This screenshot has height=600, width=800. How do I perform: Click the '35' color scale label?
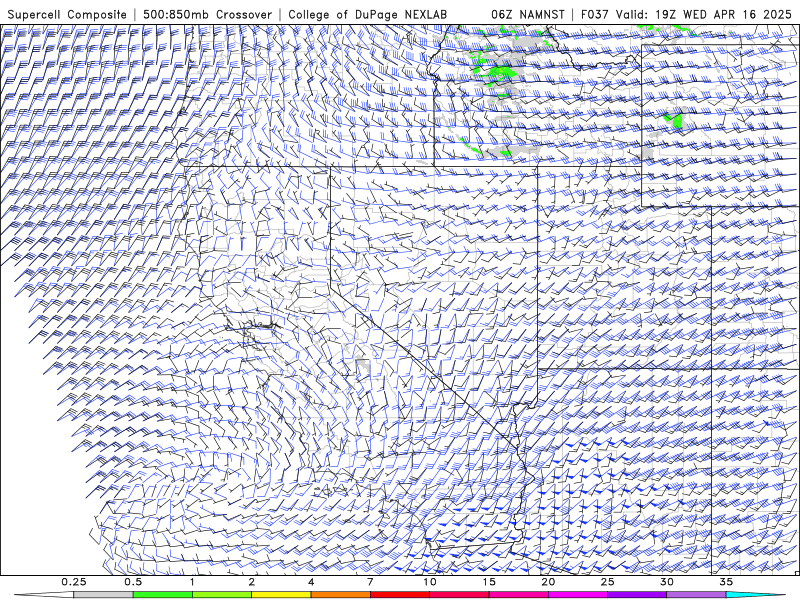(726, 582)
